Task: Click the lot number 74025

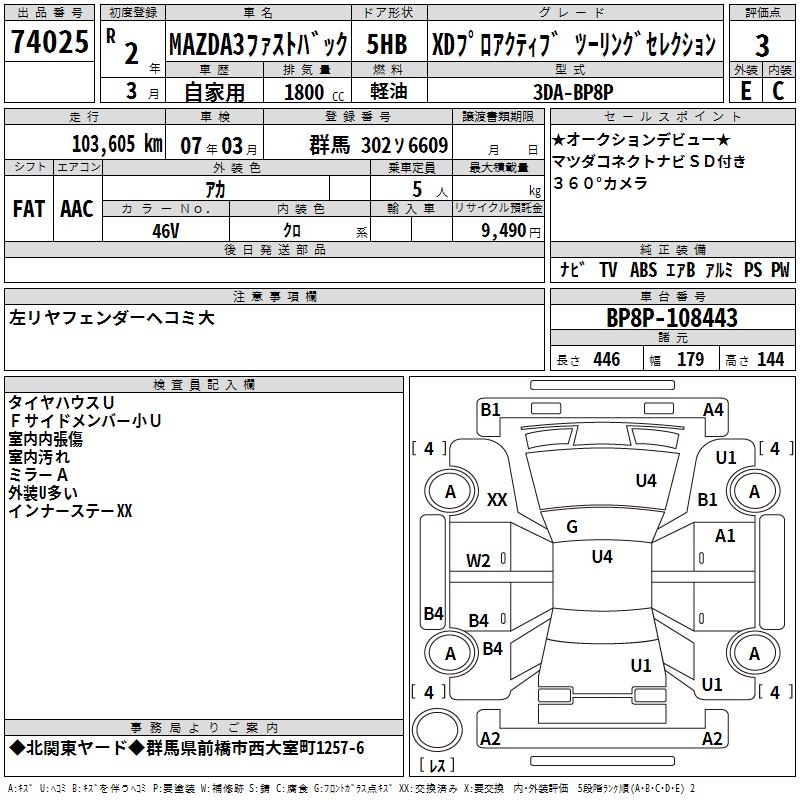Action: 50,42
